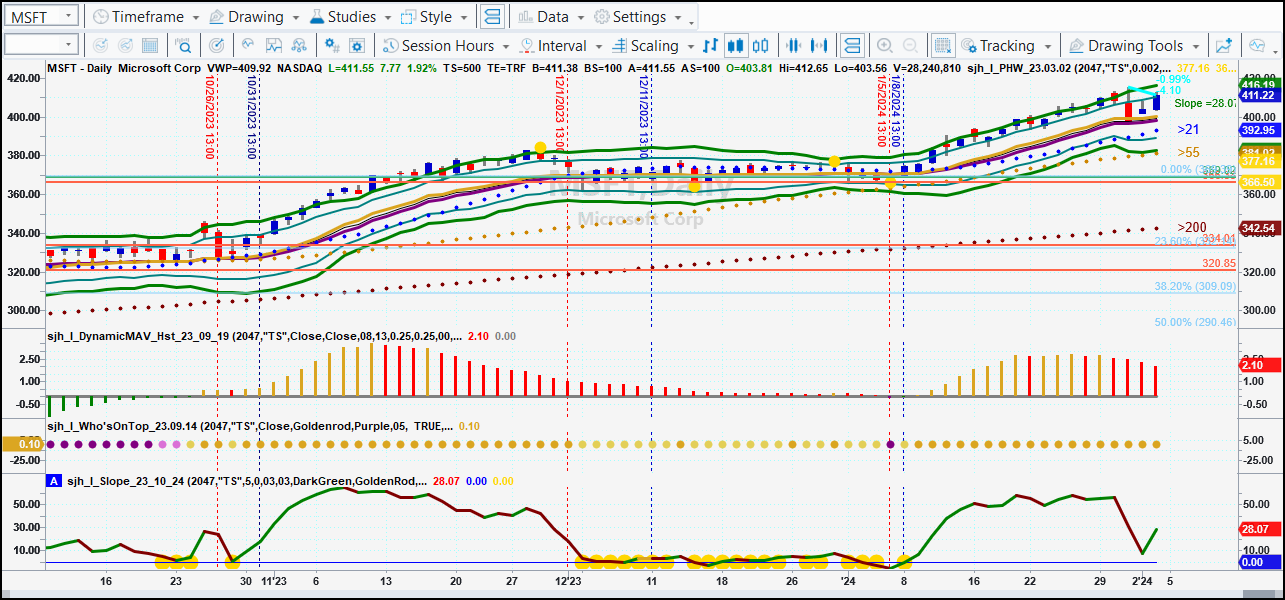Open the gear-with-hash settings icon
Screen dimensions: 1285x600
(x=331, y=46)
